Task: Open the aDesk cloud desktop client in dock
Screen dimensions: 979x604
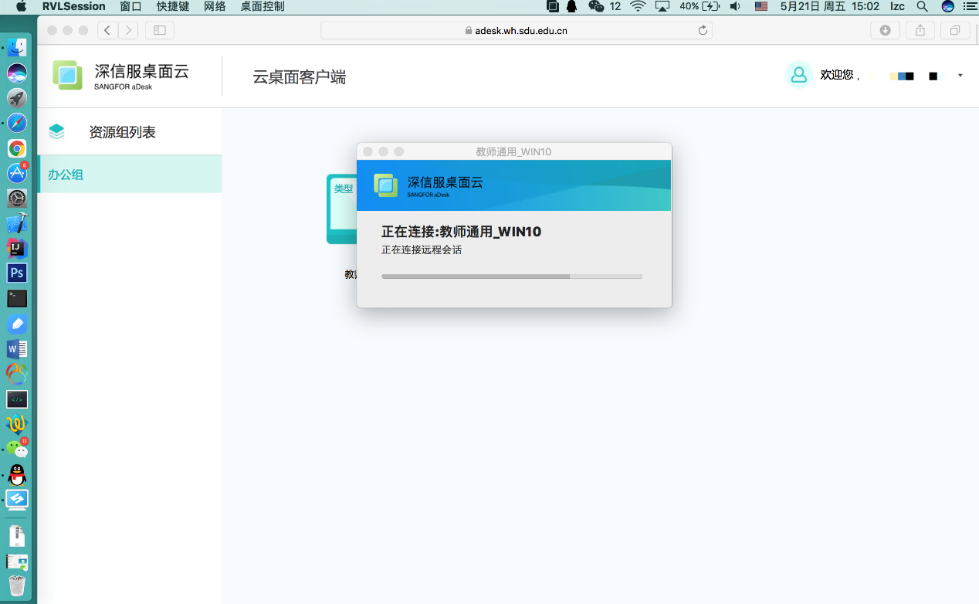Action: [x=17, y=500]
